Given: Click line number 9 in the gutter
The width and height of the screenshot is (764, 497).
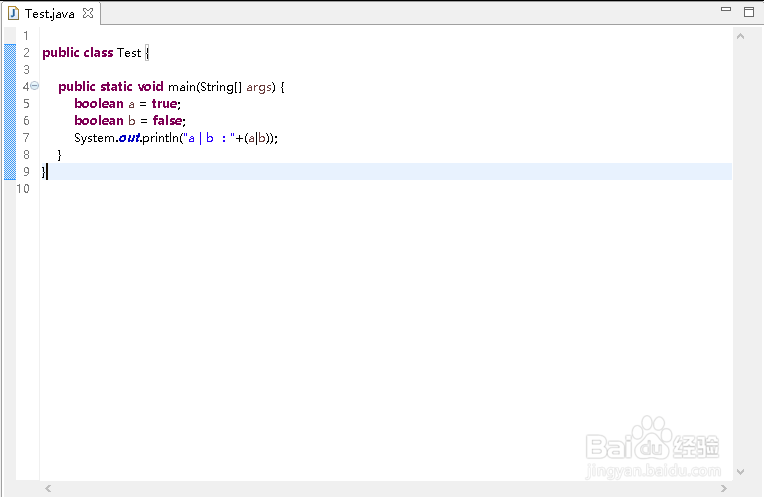Looking at the screenshot, I should (26, 172).
